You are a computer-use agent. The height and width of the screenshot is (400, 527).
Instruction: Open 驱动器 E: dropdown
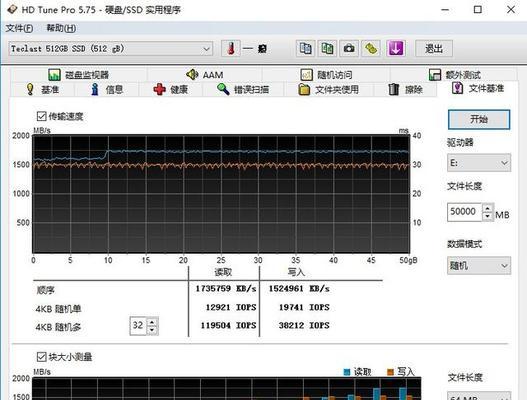[x=479, y=163]
